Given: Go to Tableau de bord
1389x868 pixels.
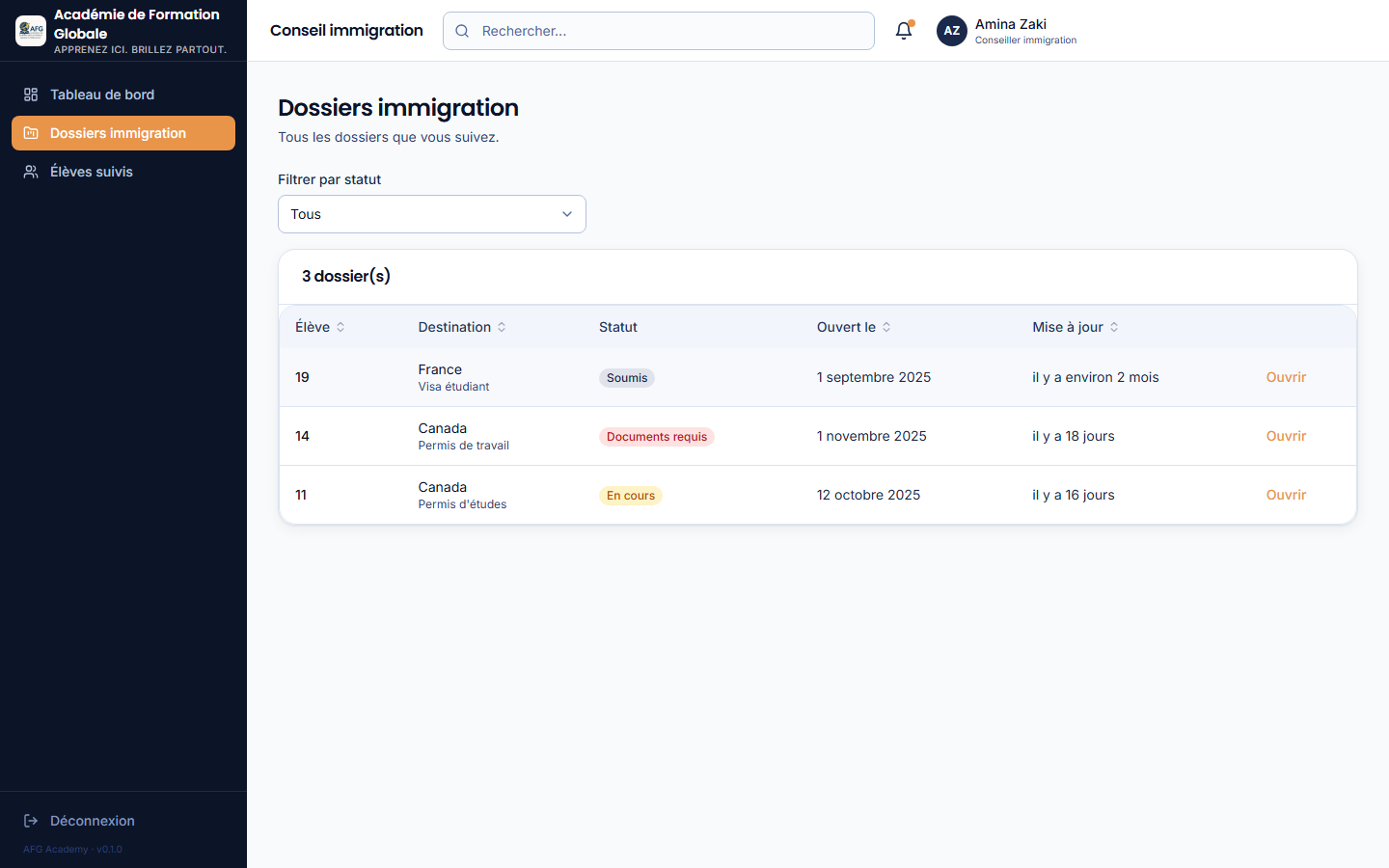Looking at the screenshot, I should (x=123, y=95).
